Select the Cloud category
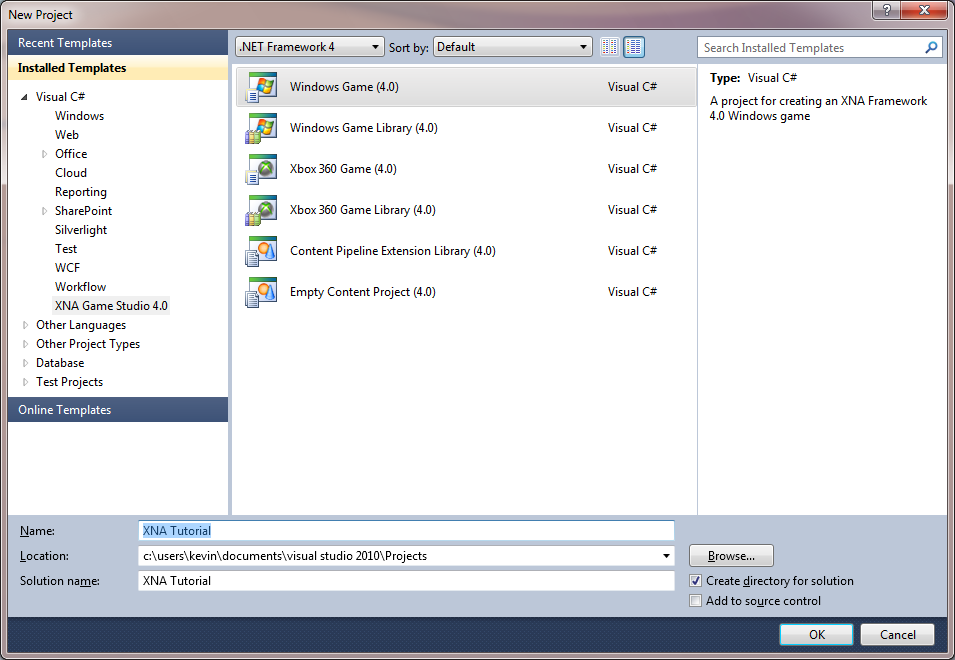The height and width of the screenshot is (660, 955). [71, 173]
